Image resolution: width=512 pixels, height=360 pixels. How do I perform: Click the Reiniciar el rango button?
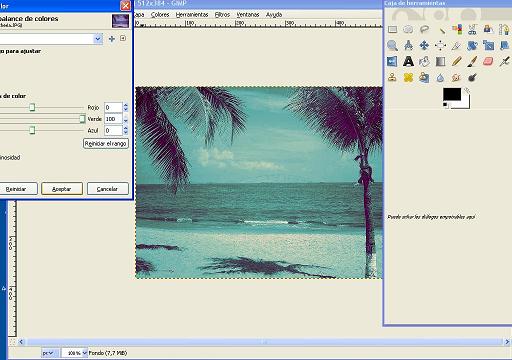point(106,144)
